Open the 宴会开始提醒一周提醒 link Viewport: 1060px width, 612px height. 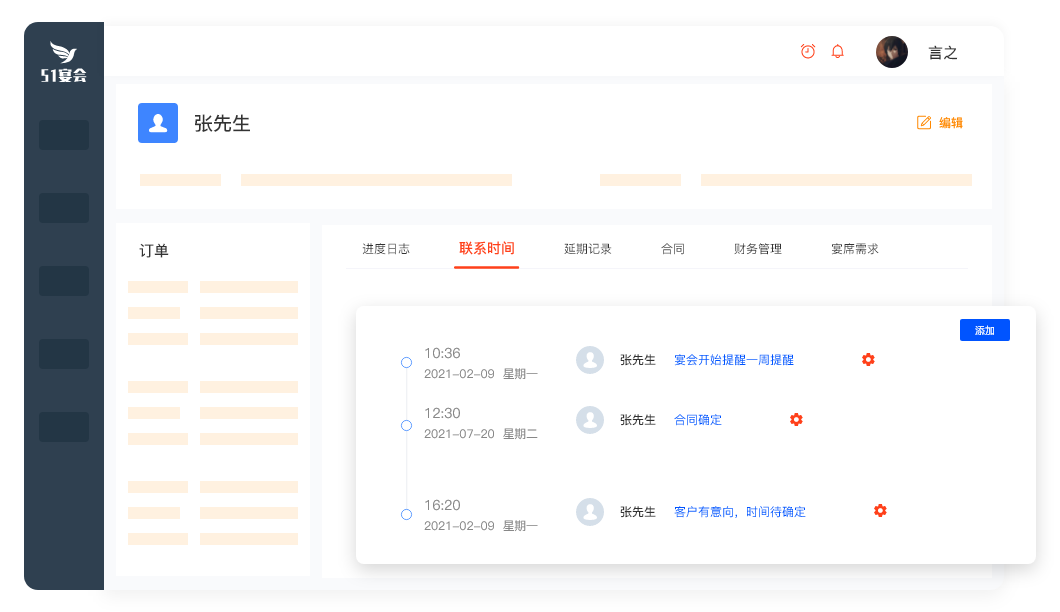[735, 360]
